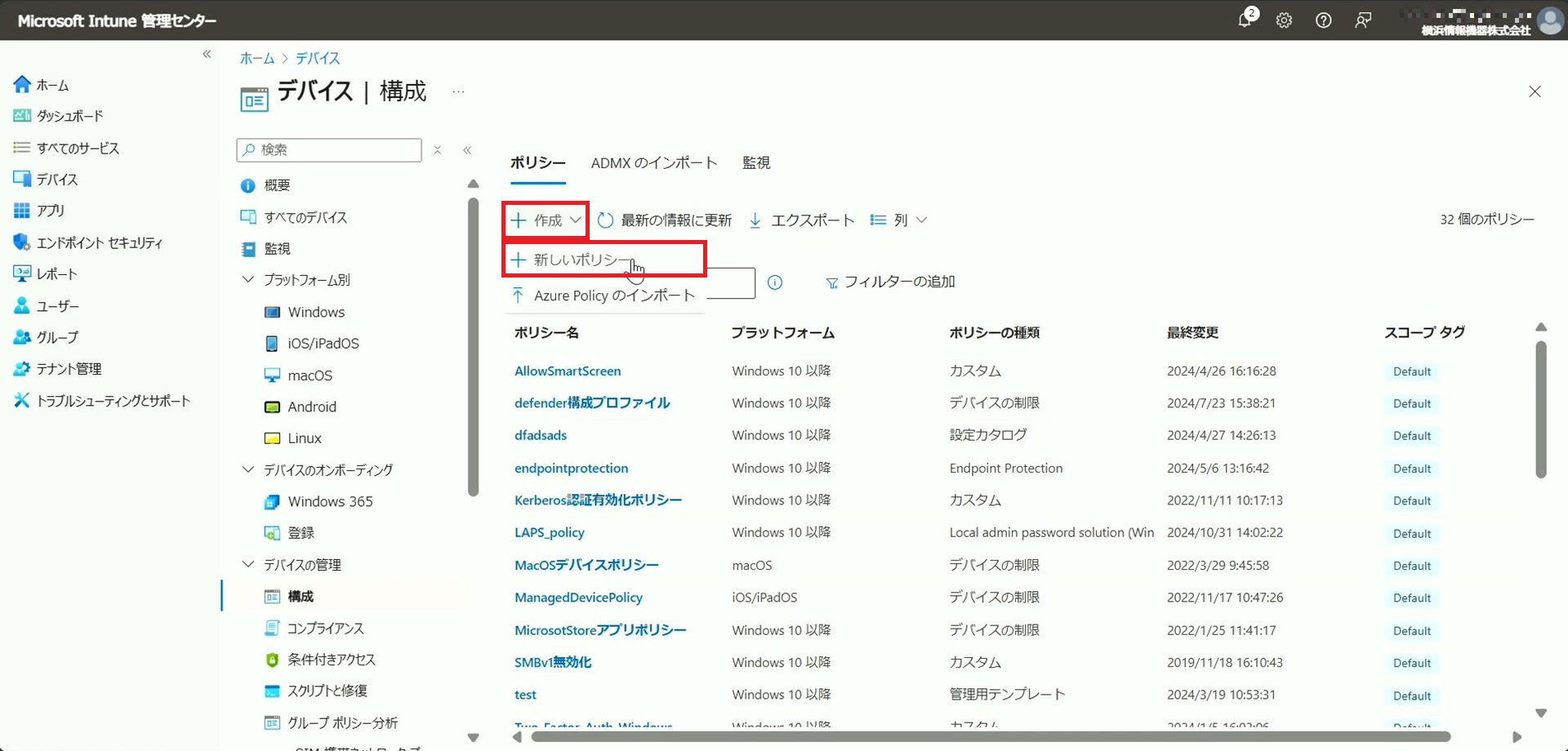Collapse デバイスの管理 section
Screen dimensions: 1568x751
pos(248,564)
